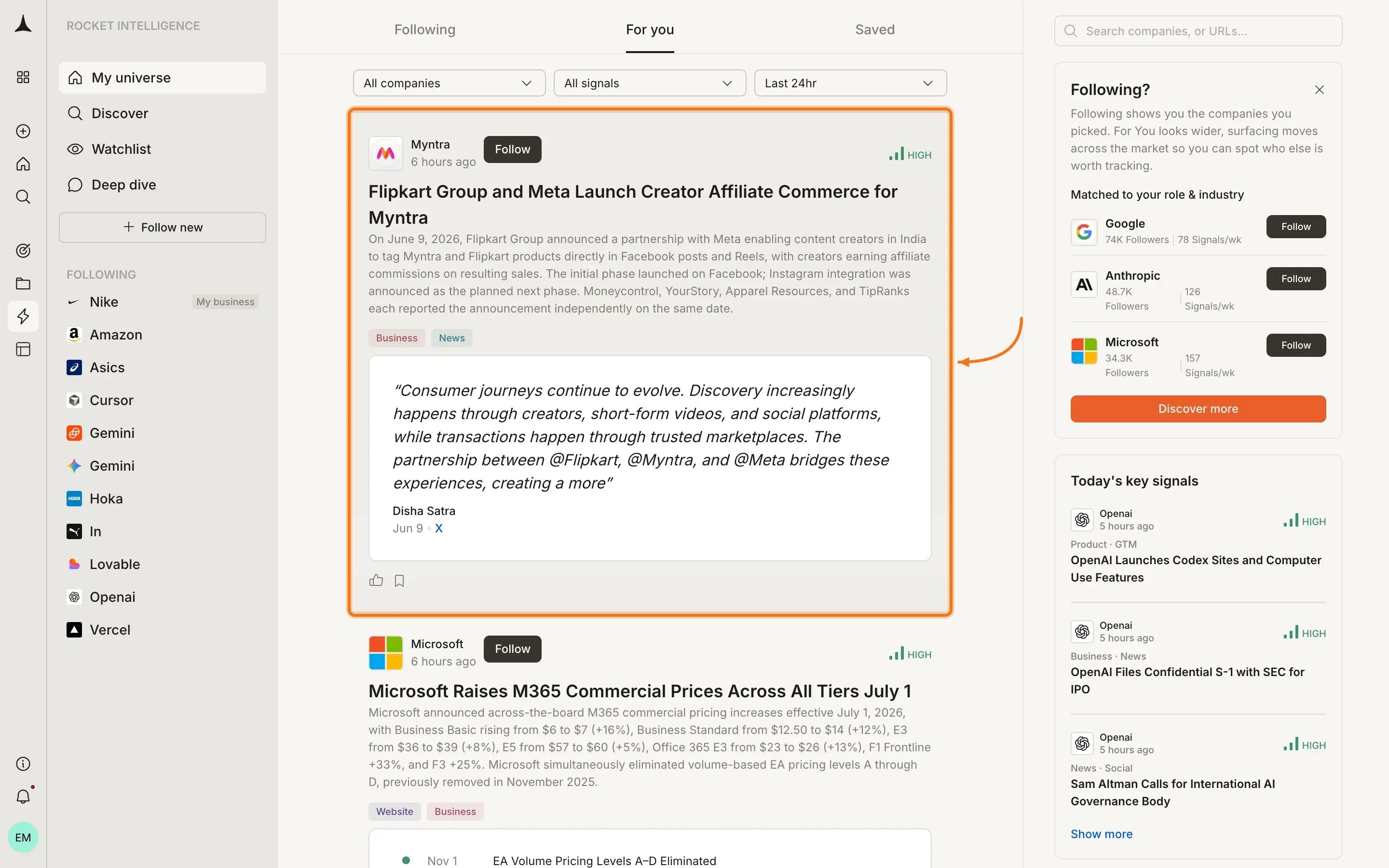Image resolution: width=1389 pixels, height=868 pixels.
Task: Click the Show more link
Action: coord(1101,834)
